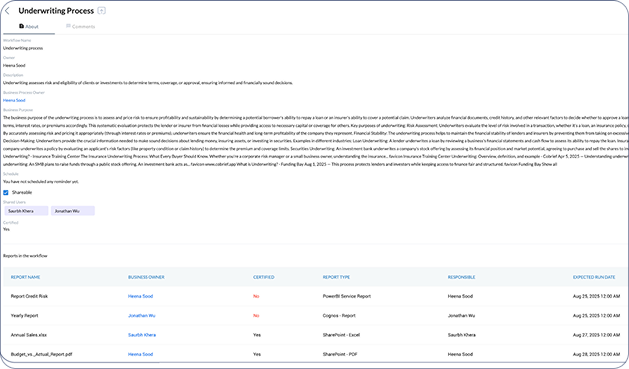Image resolution: width=629 pixels, height=369 pixels.
Task: Select the Annual Sales.xlsx report name
Action: click(28, 335)
